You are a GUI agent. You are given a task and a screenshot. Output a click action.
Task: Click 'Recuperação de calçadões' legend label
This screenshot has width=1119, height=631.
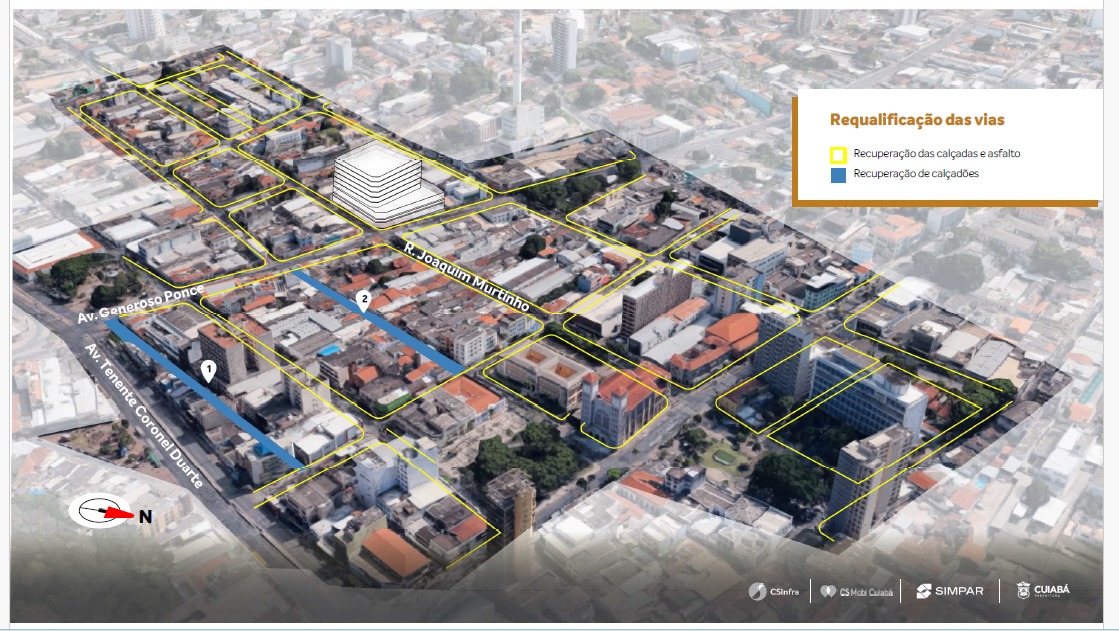[916, 173]
